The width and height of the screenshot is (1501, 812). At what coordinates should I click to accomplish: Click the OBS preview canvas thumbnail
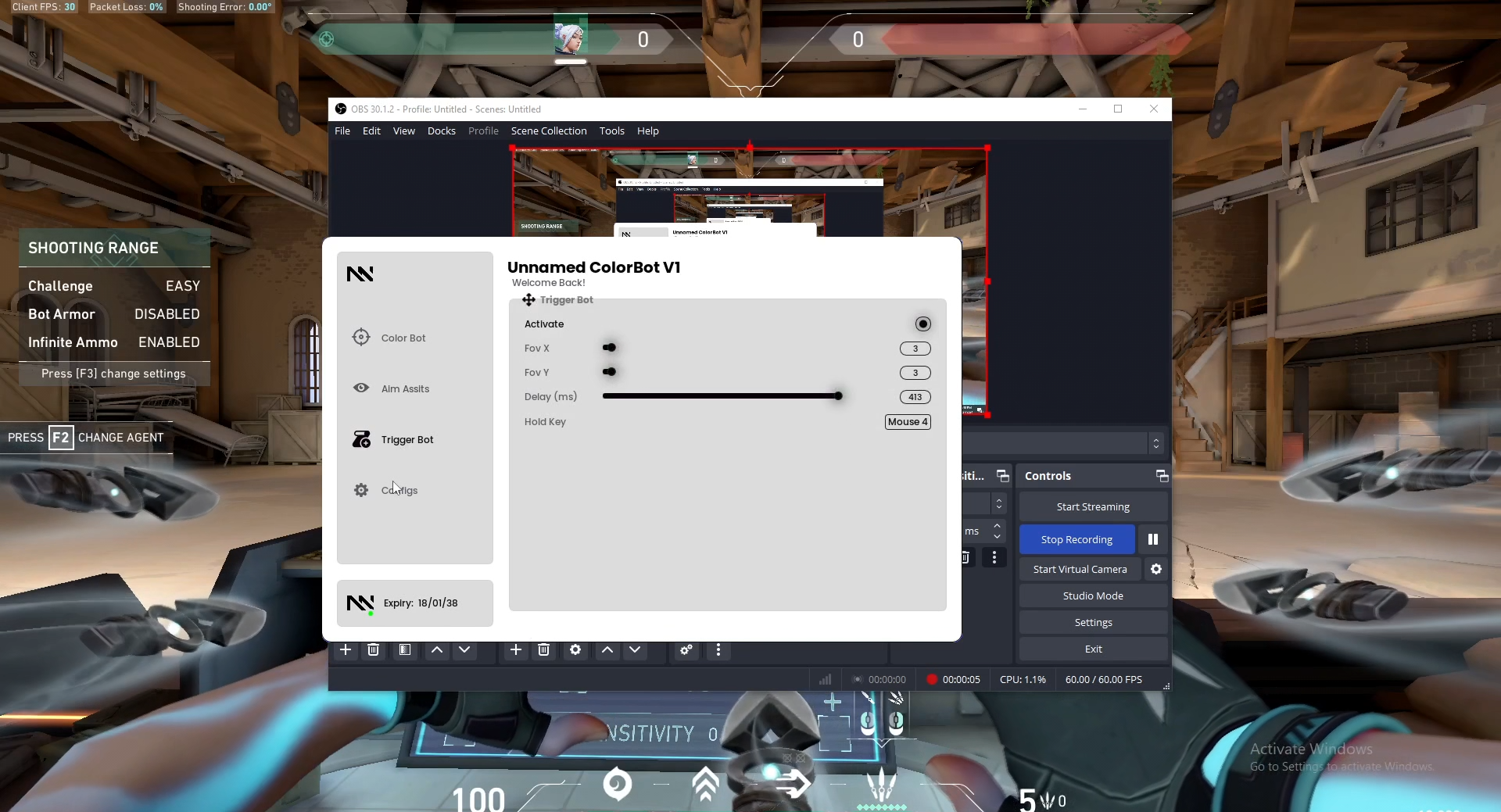[x=750, y=192]
